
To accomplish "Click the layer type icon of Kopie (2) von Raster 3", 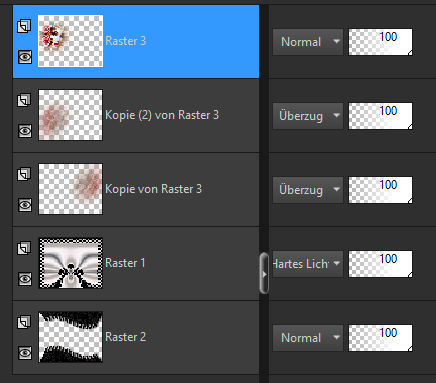I will click(24, 100).
